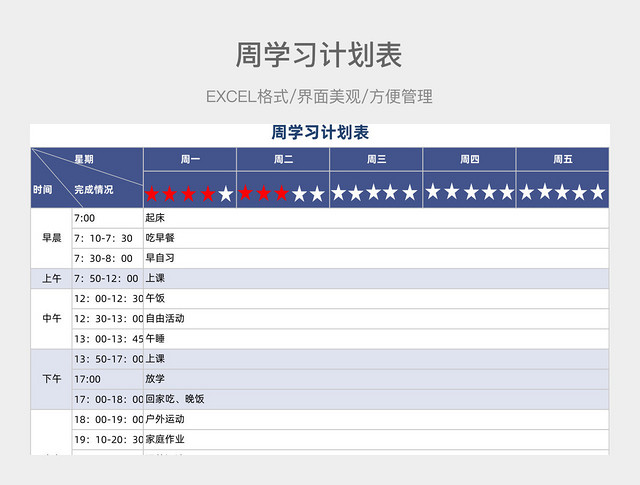Screen dimensions: 640x485
Task: Select the 周四 header cell
Action: tap(469, 159)
